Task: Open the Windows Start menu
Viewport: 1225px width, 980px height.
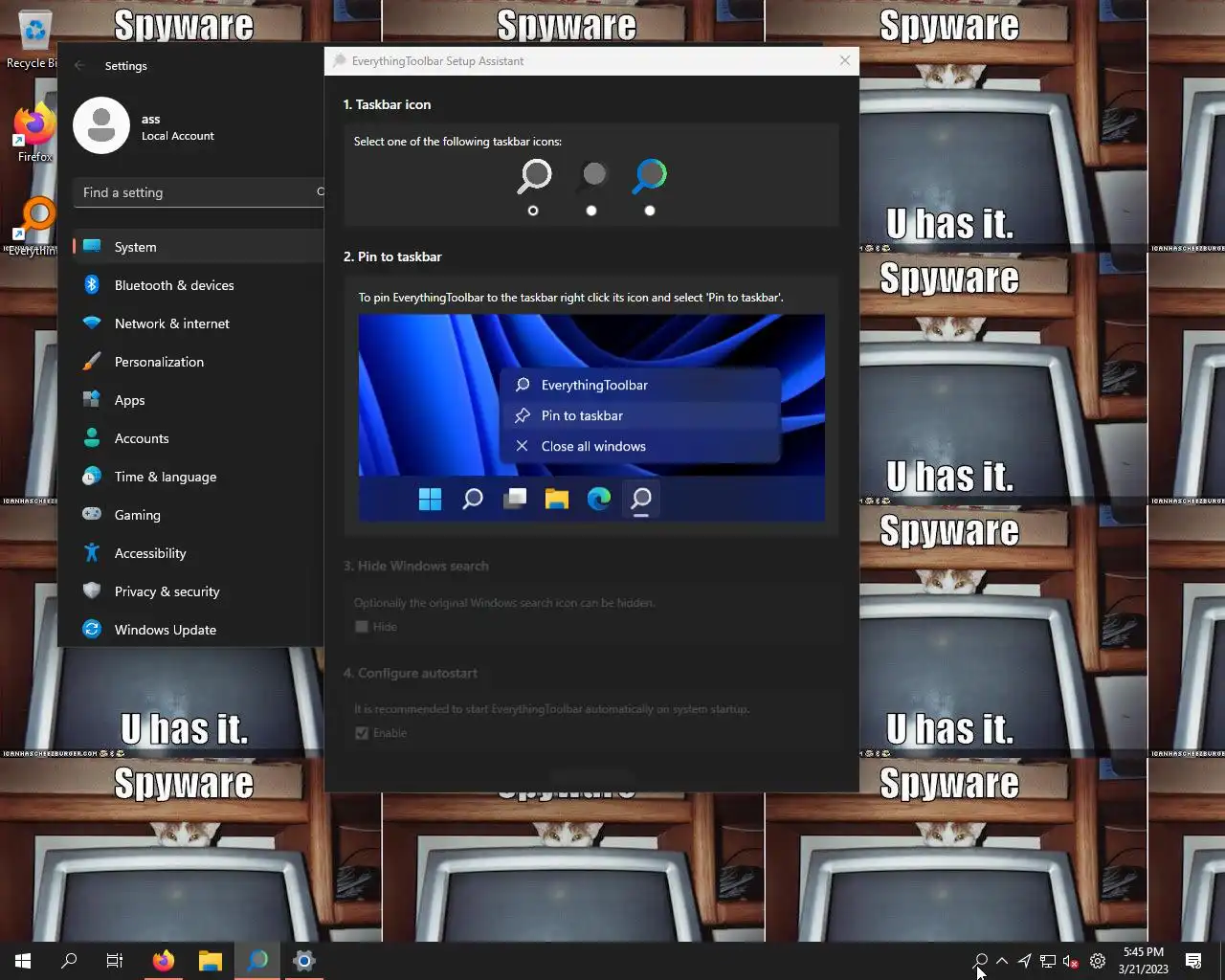Action: click(x=23, y=961)
